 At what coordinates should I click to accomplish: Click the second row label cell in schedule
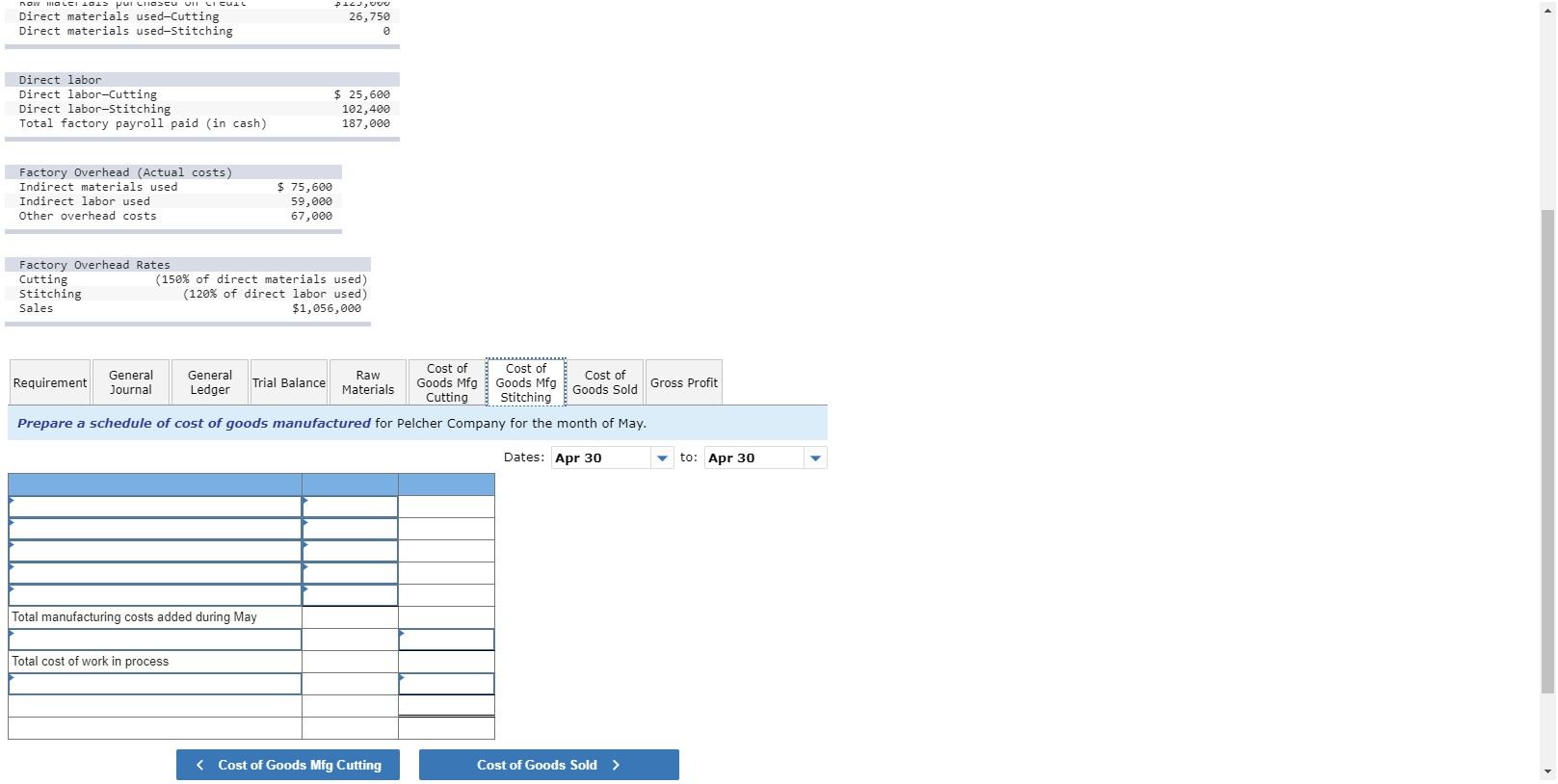(155, 529)
